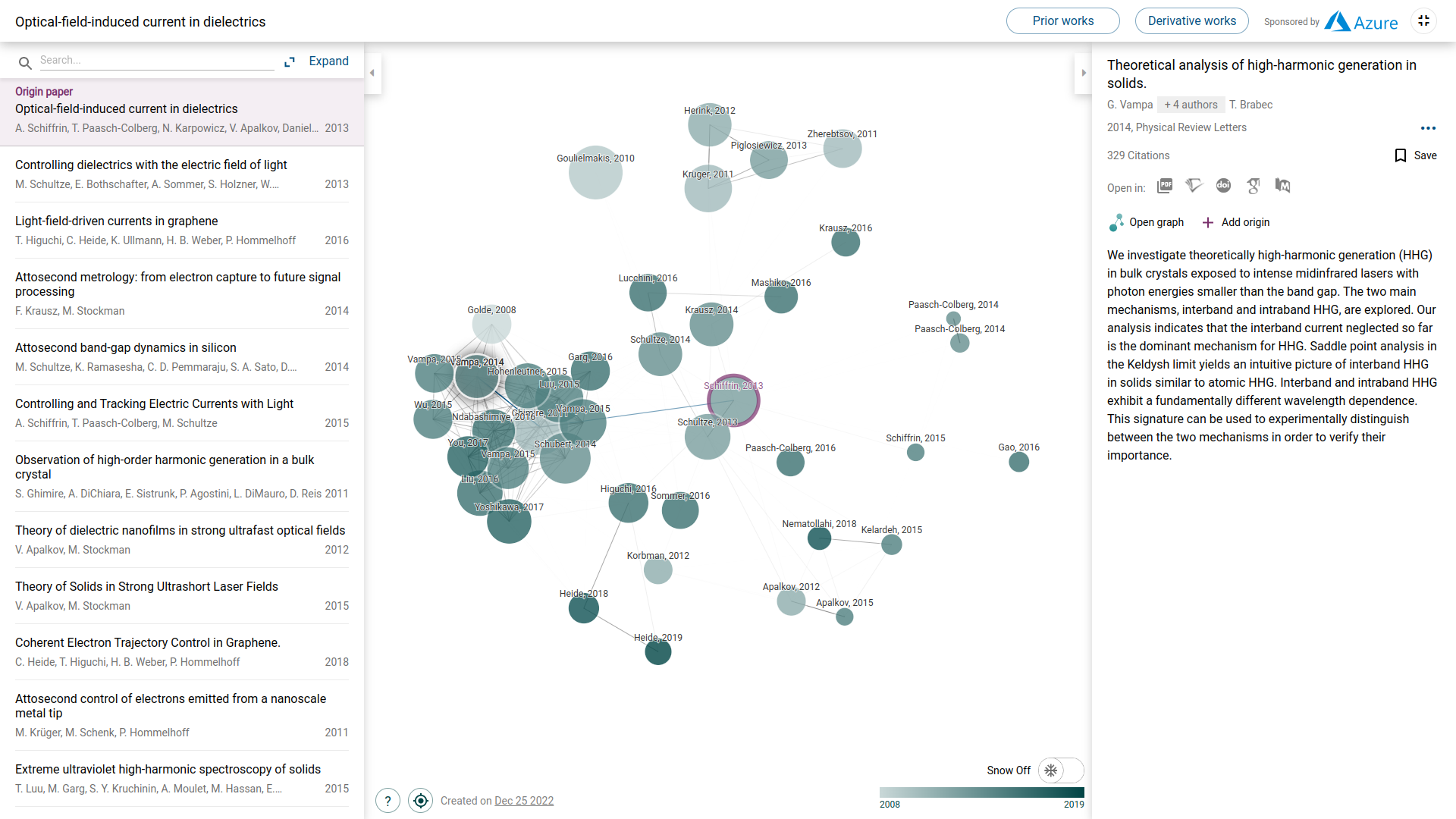Click the Schiffrin, 2015 graph node
The width and height of the screenshot is (1456, 819).
(x=915, y=453)
